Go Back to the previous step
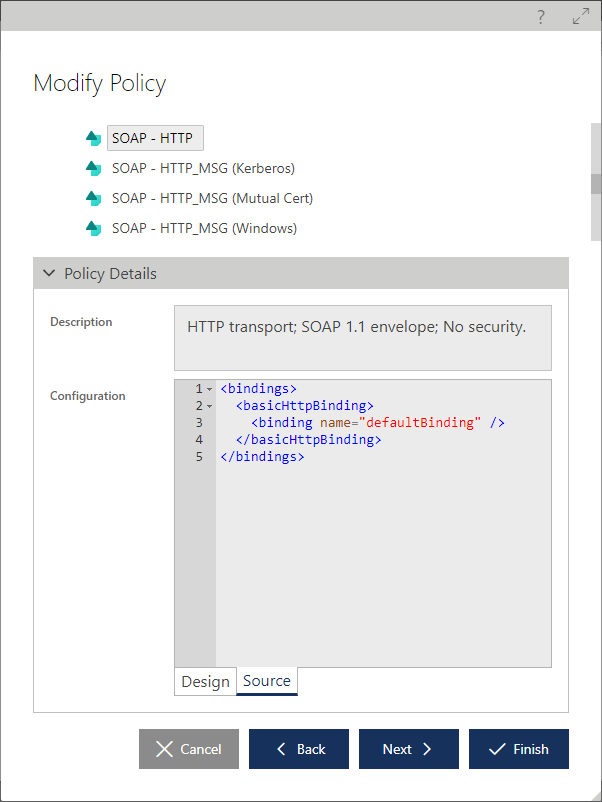Viewport: 602px width, 802px height. click(x=299, y=749)
